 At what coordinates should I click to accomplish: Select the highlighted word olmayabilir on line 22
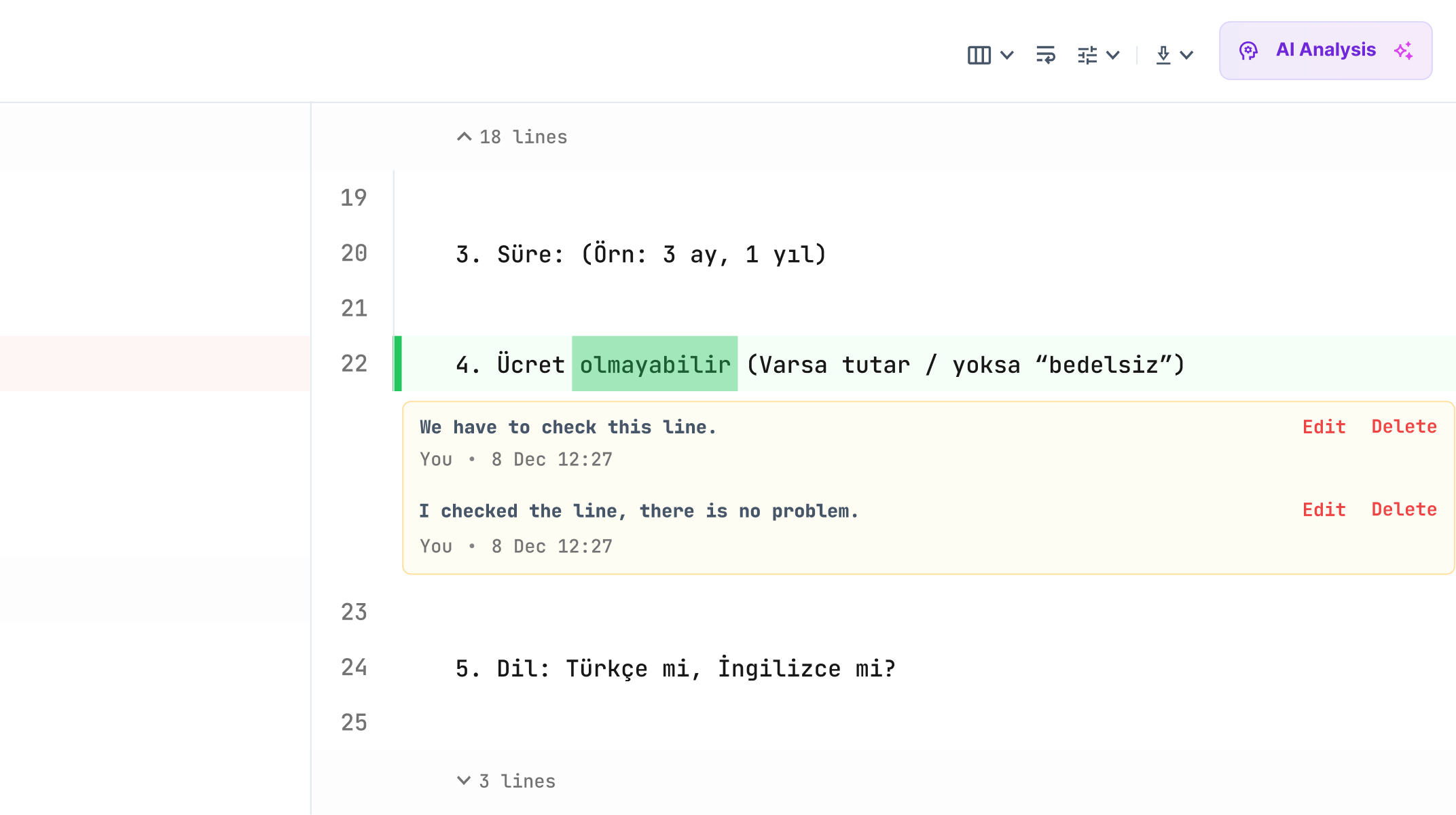[654, 364]
